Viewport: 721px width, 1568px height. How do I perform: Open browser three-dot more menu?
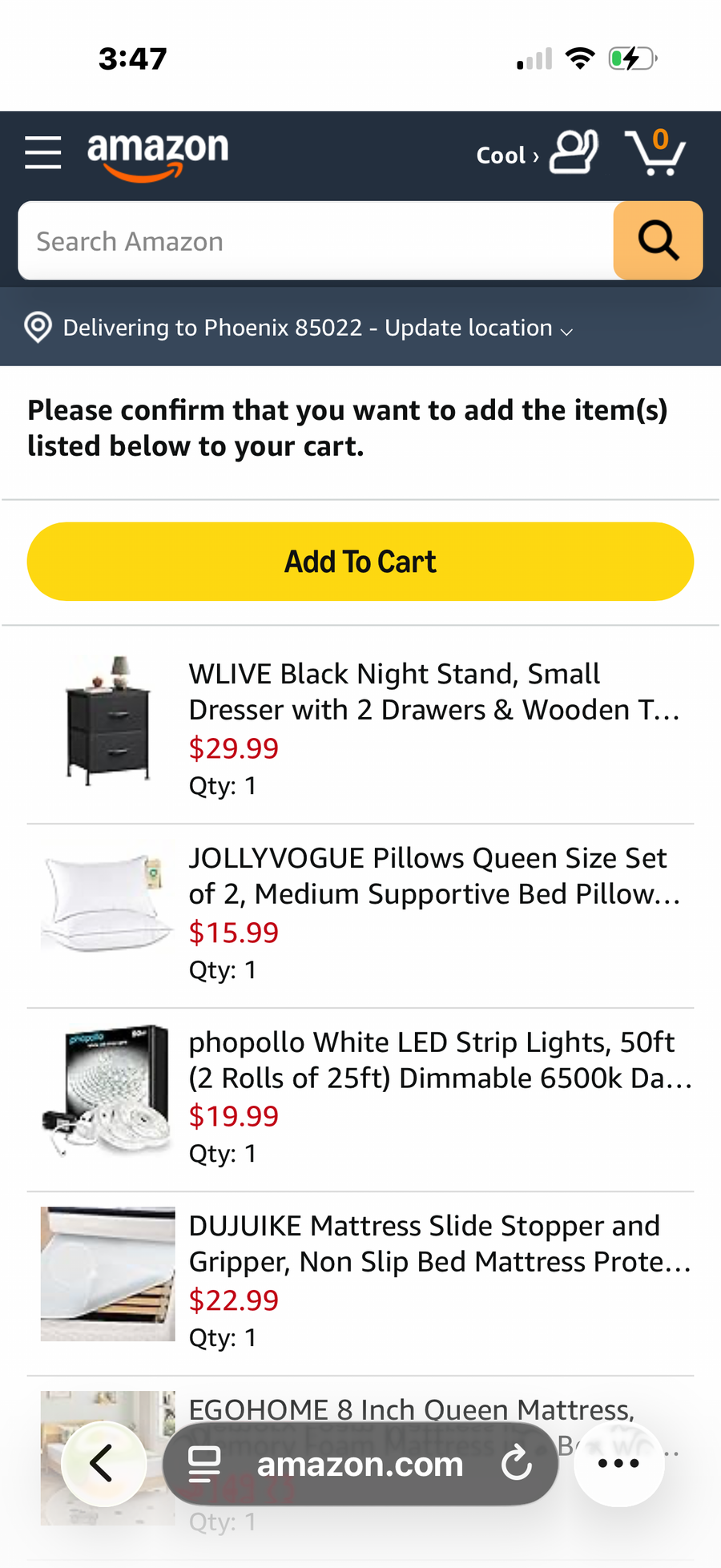pos(618,1464)
